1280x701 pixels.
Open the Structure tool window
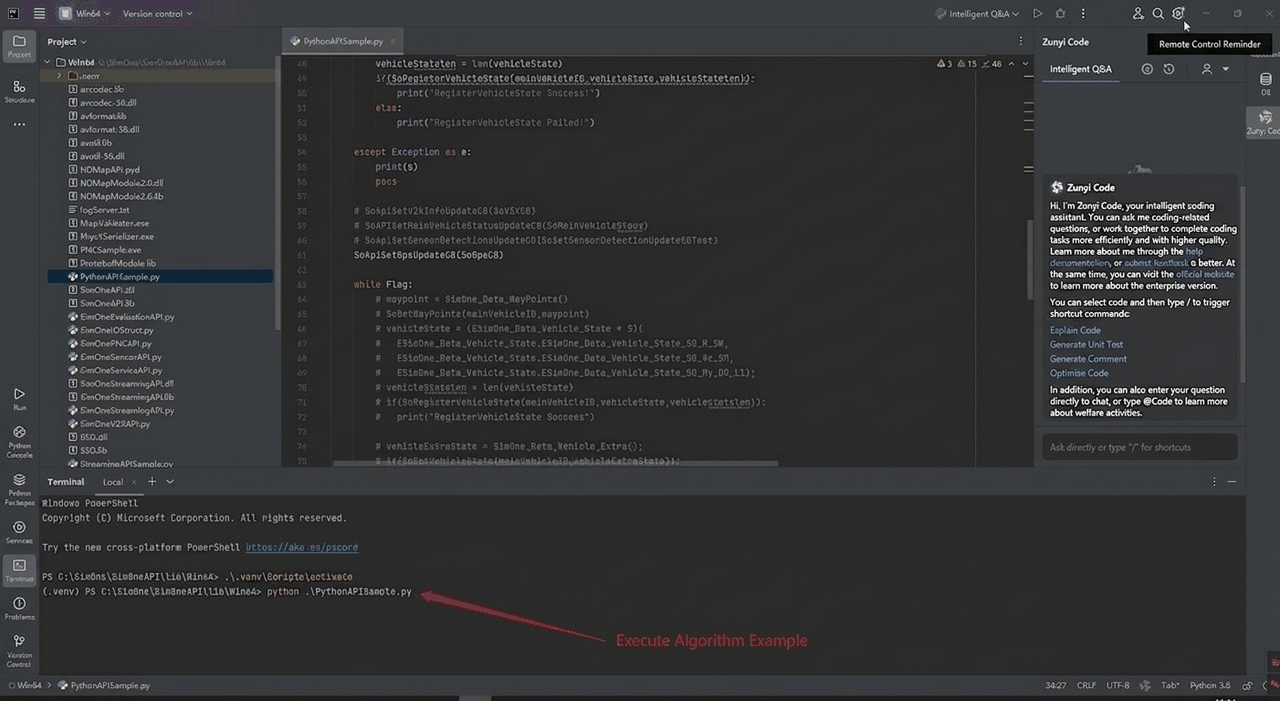pyautogui.click(x=19, y=91)
